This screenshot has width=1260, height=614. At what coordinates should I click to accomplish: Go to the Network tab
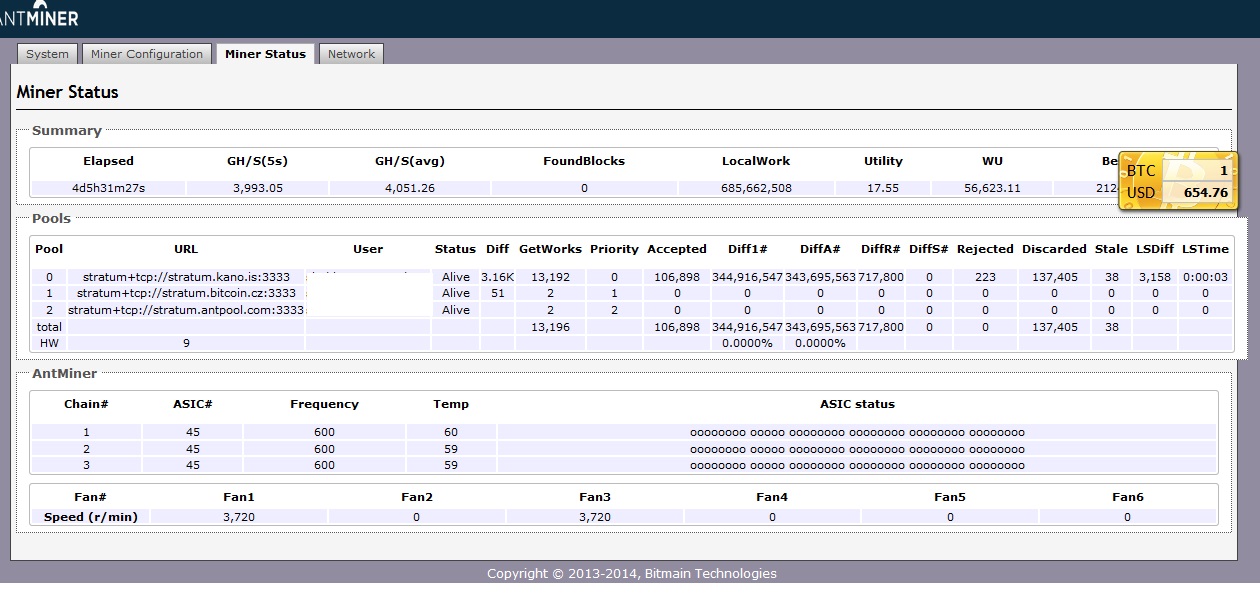[x=351, y=54]
